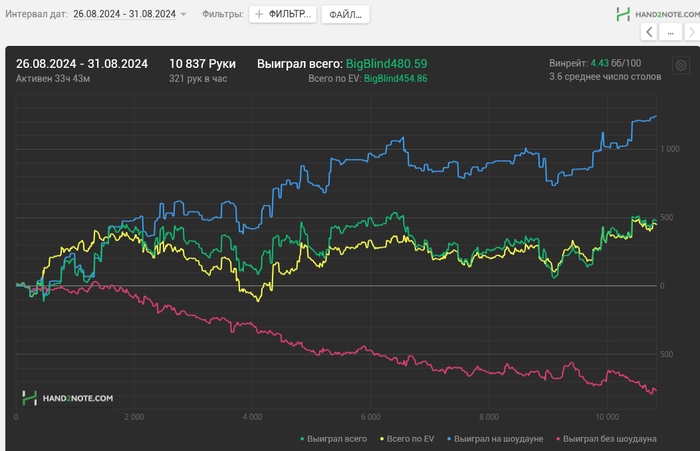Click the blue showdown line peak on chart
Screen dimensions: 700x451
click(x=654, y=117)
